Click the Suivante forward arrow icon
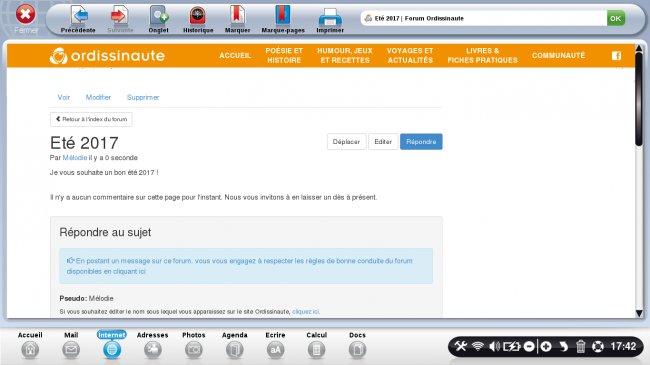This screenshot has width=650, height=365. tap(120, 16)
